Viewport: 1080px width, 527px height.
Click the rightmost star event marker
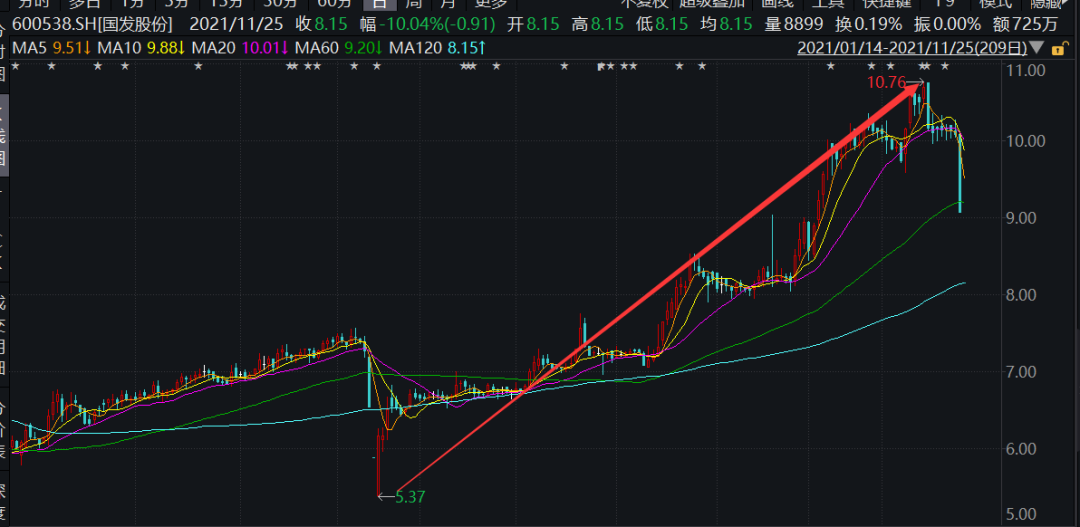click(945, 66)
